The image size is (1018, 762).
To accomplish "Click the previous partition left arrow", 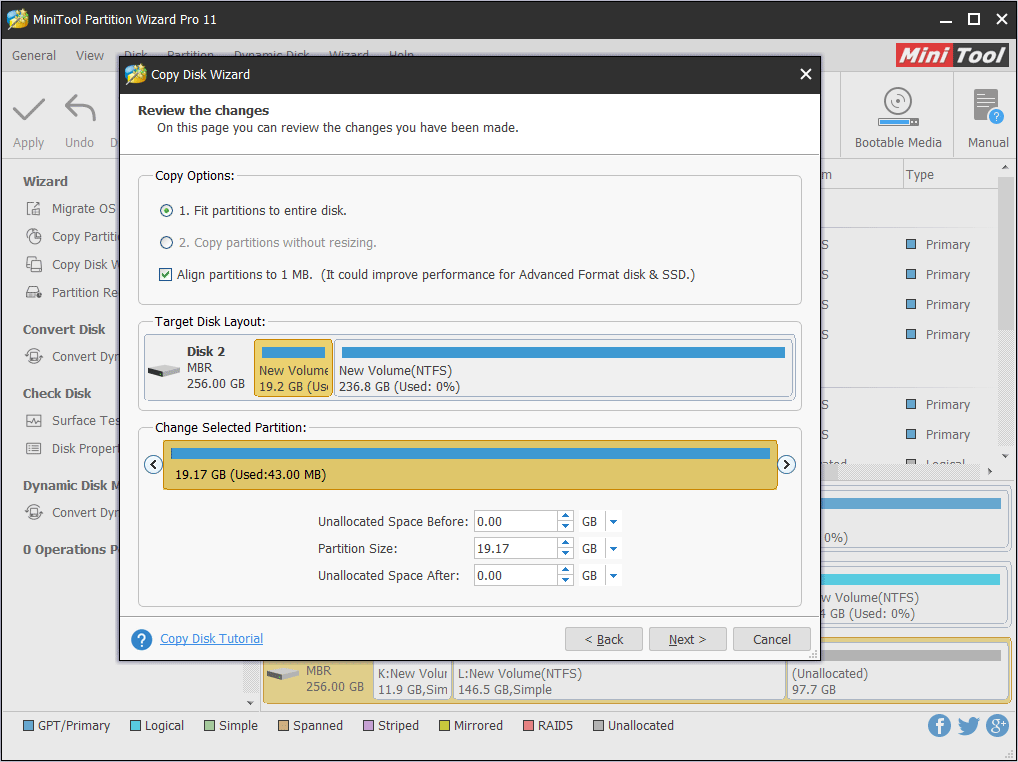I will pyautogui.click(x=153, y=464).
